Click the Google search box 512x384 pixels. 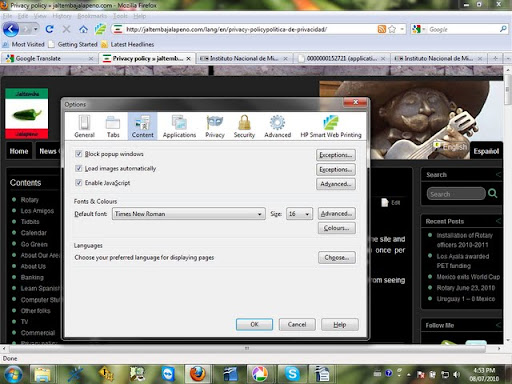463,29
